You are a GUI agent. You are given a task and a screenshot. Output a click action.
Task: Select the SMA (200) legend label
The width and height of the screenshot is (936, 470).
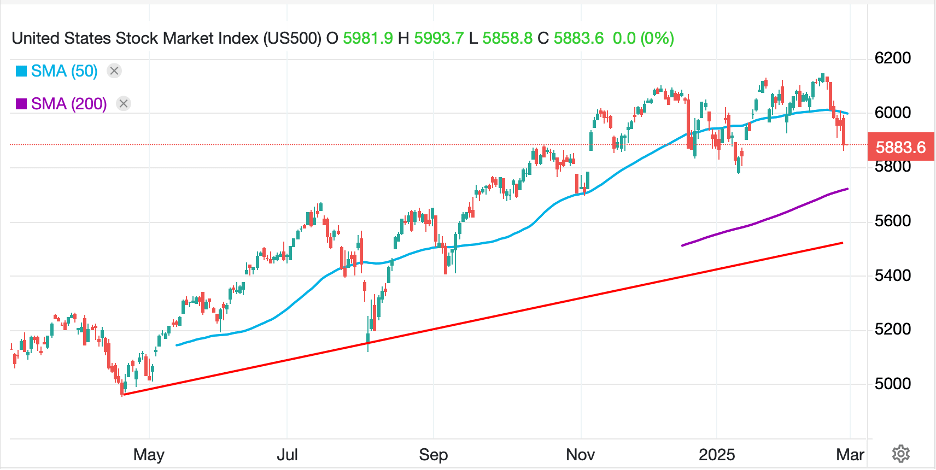click(68, 103)
